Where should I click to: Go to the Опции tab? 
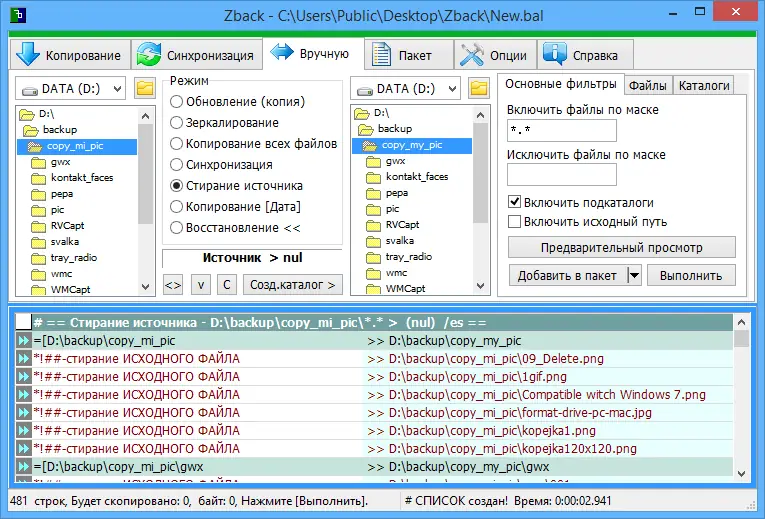(495, 55)
